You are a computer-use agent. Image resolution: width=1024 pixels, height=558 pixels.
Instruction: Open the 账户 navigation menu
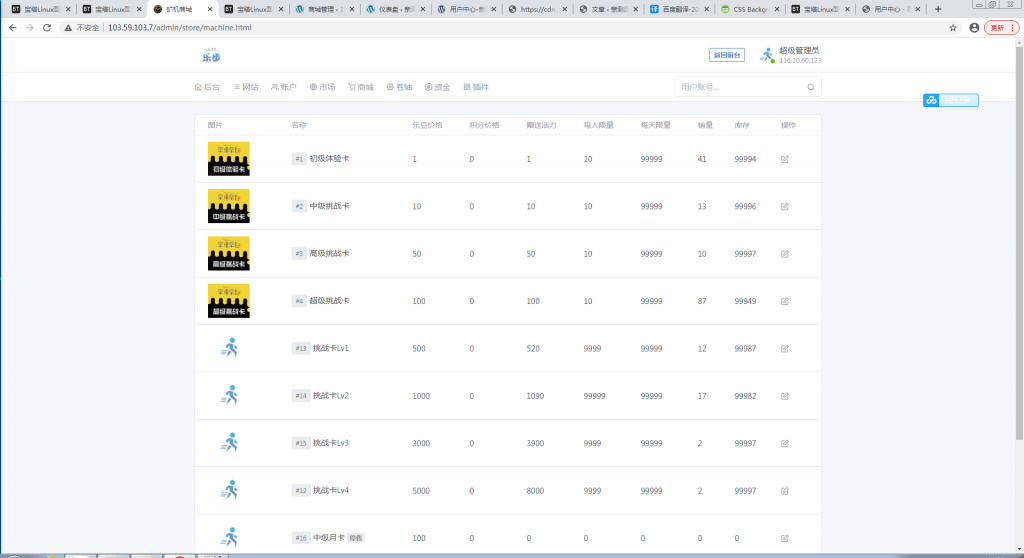coord(283,88)
